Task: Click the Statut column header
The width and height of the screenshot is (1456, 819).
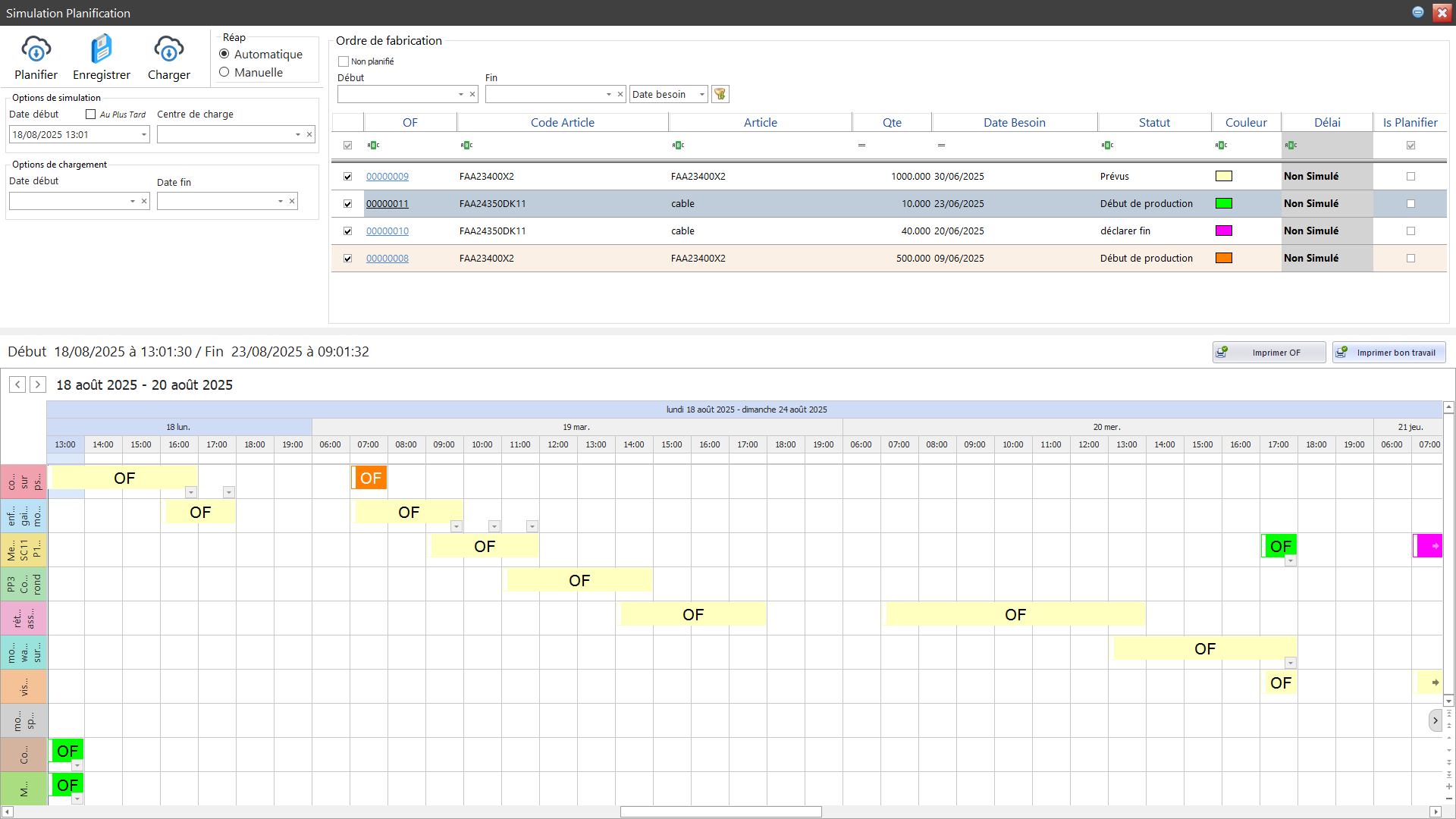Action: point(1153,122)
